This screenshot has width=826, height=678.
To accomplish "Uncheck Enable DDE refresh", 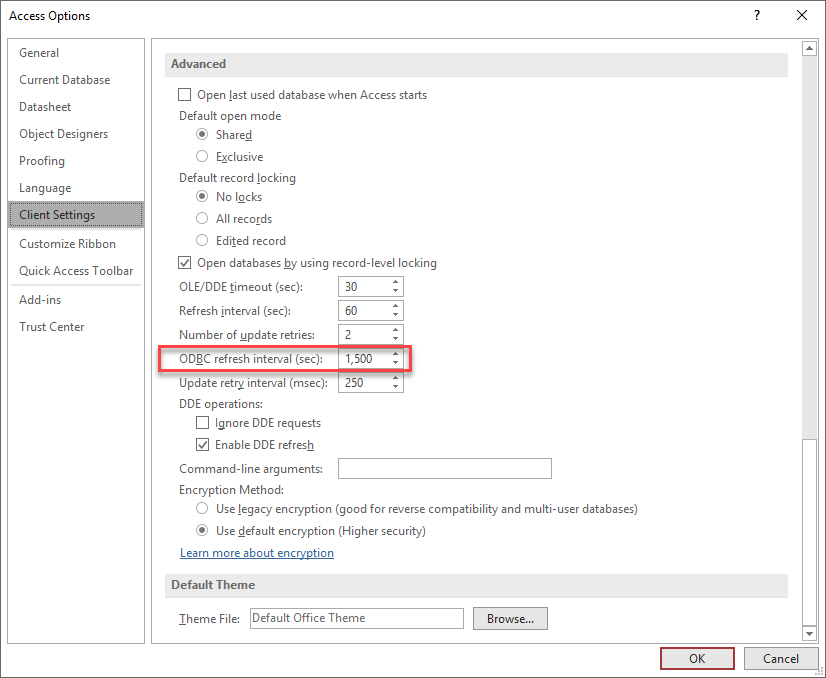I will [202, 445].
